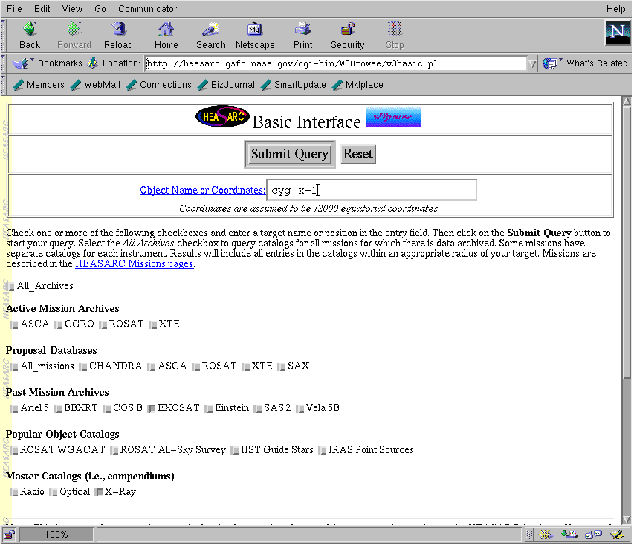This screenshot has width=632, height=544.
Task: Check the Optical master catalog checkbox
Action: [x=53, y=492]
